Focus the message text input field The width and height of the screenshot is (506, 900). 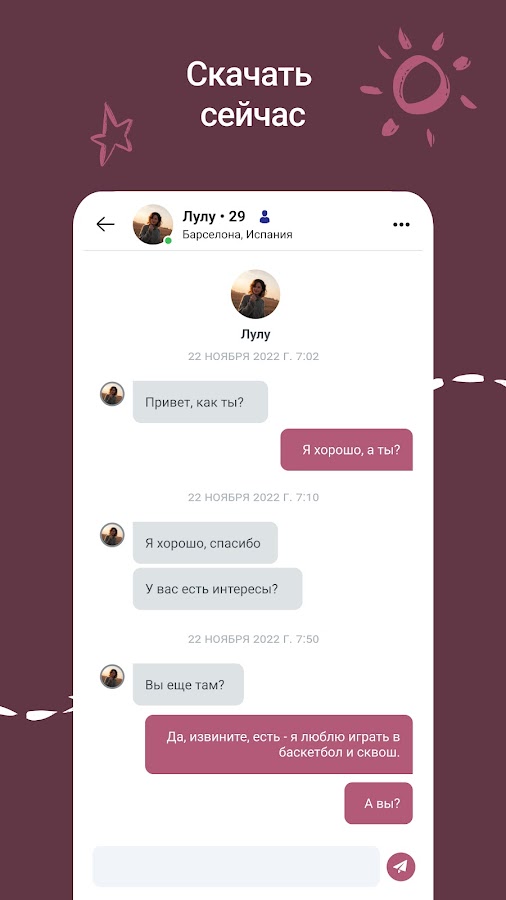tap(236, 866)
